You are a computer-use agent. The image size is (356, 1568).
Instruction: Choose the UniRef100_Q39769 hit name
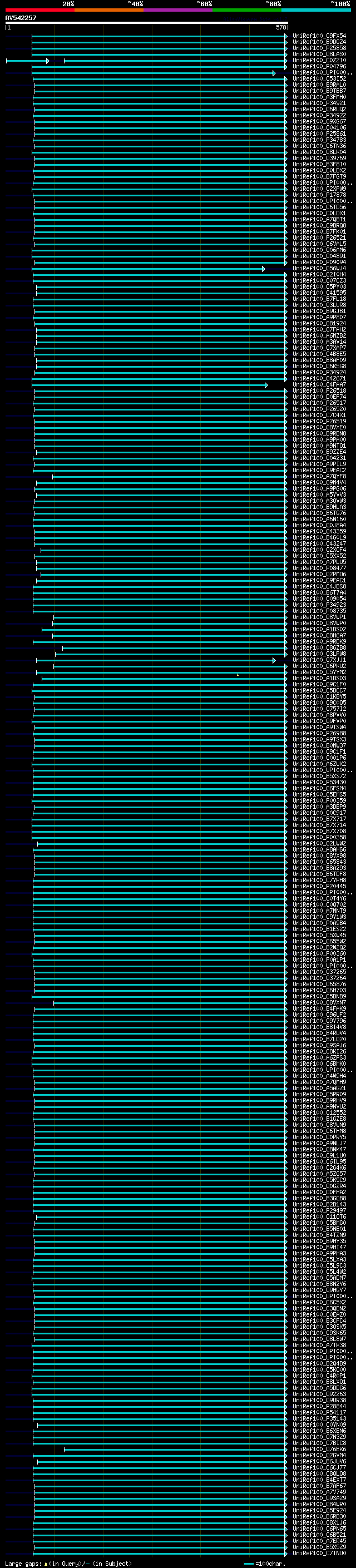point(319,159)
